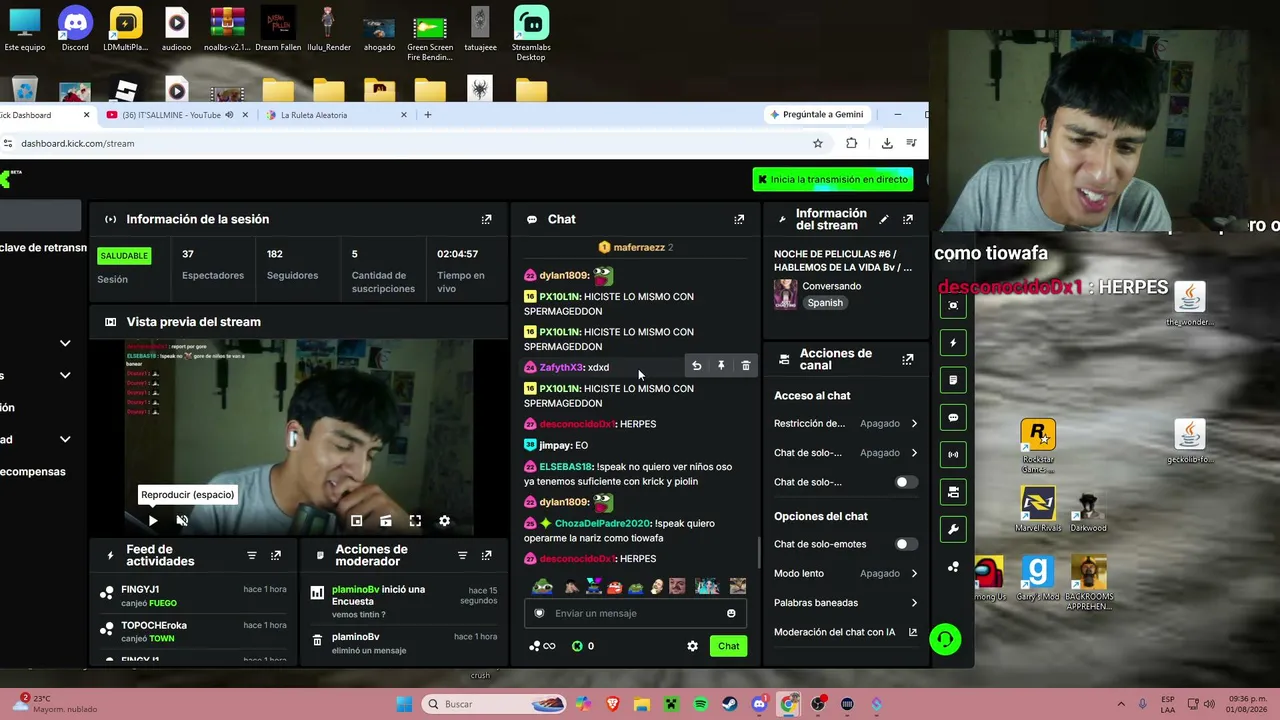Close the La Ruleta Aleatoria tab

[404, 115]
